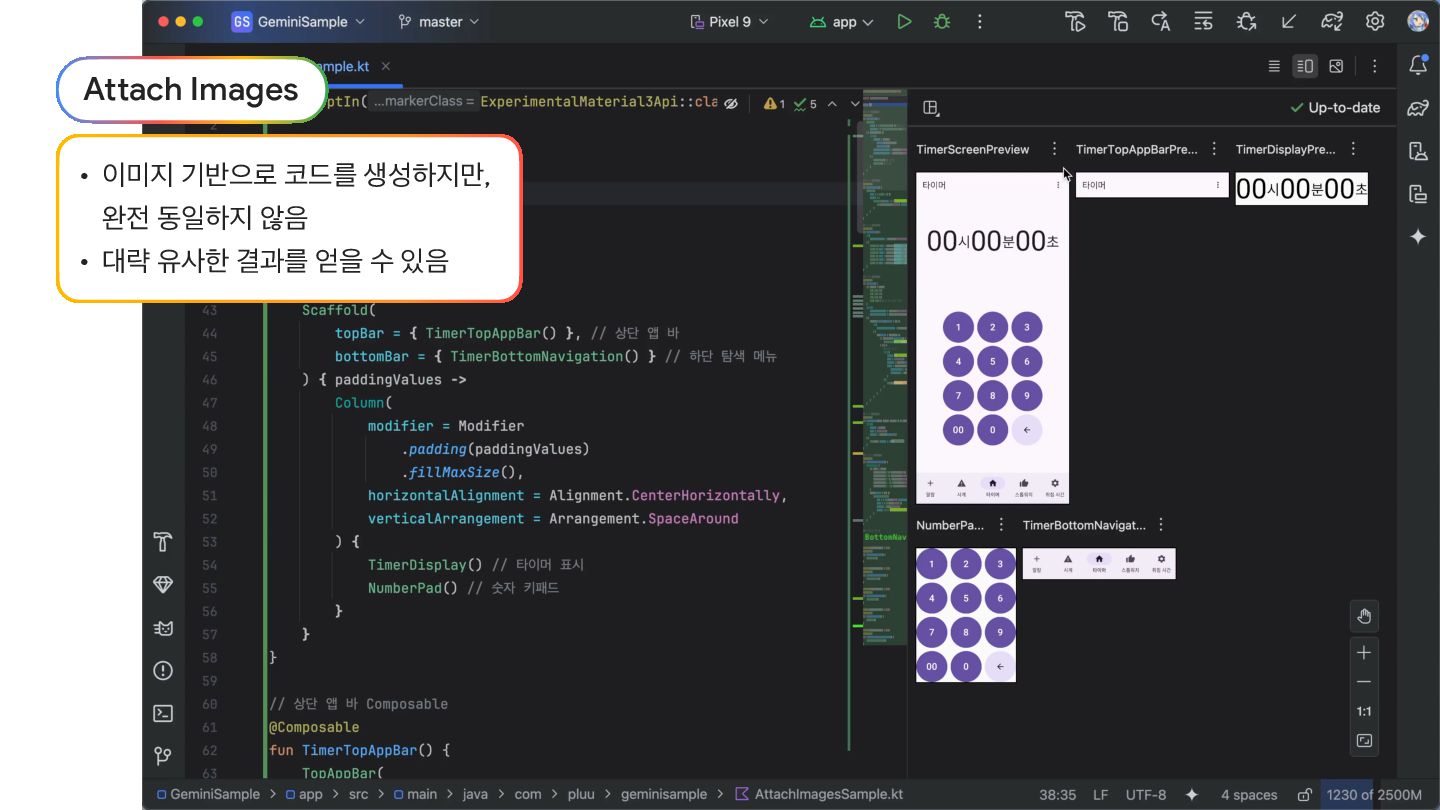This screenshot has width=1440, height=810.
Task: Toggle the read-only lock in status bar
Action: tap(1304, 795)
